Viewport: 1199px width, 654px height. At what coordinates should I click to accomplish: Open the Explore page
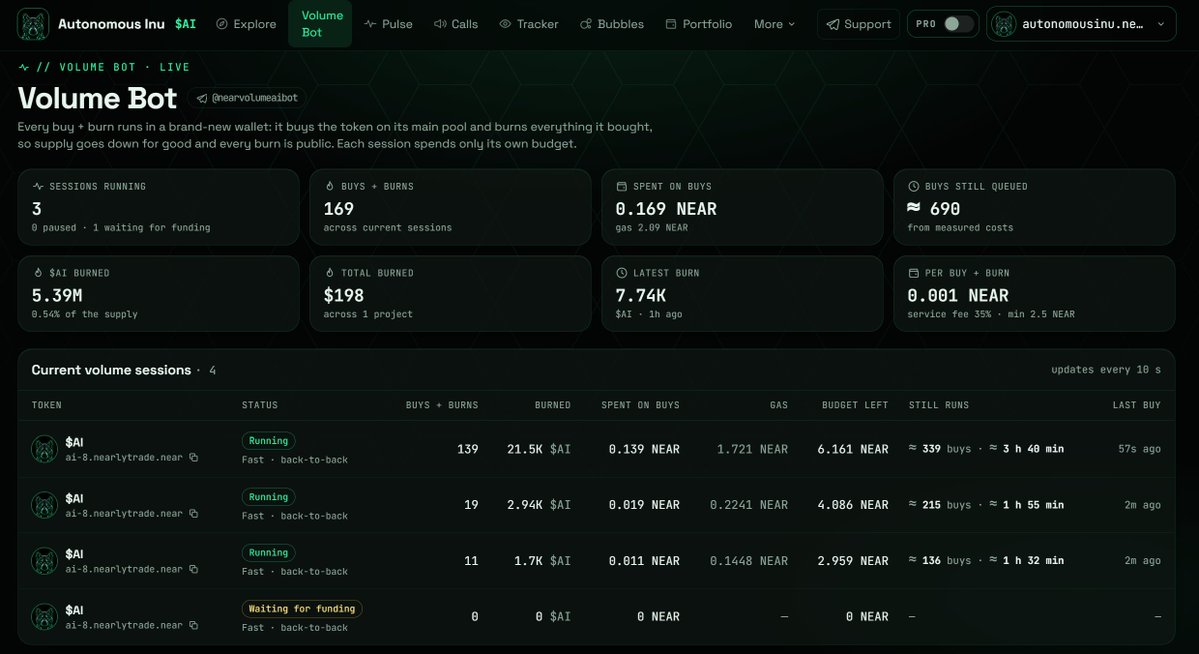pyautogui.click(x=246, y=24)
